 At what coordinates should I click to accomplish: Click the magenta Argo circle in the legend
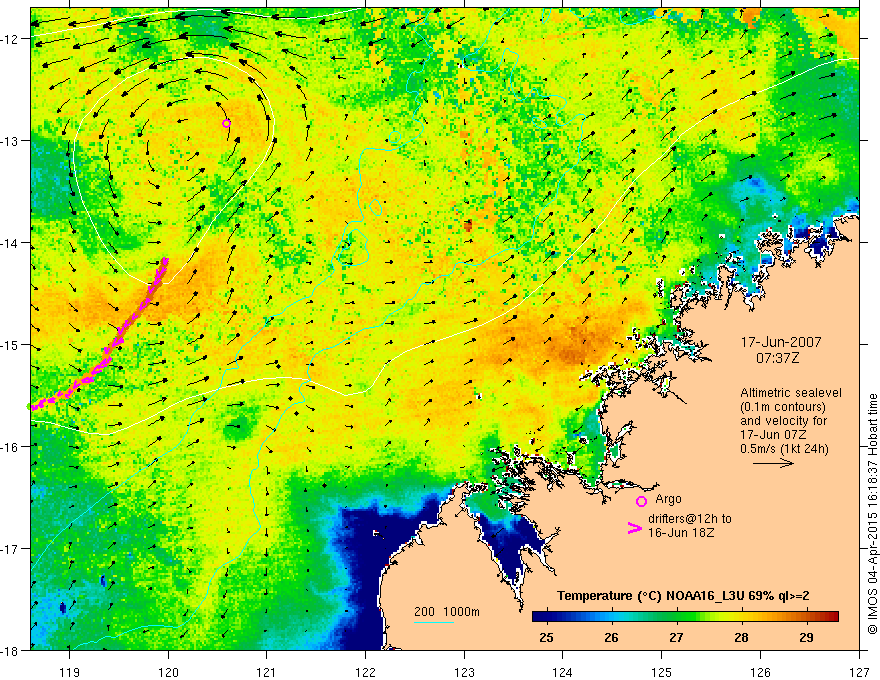point(641,501)
